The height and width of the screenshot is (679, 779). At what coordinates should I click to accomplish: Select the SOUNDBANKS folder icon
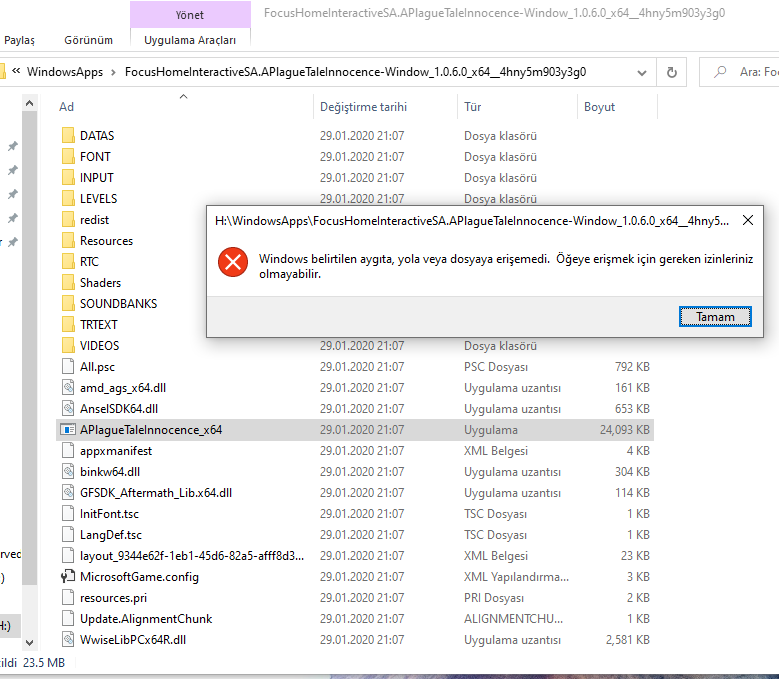click(x=68, y=303)
